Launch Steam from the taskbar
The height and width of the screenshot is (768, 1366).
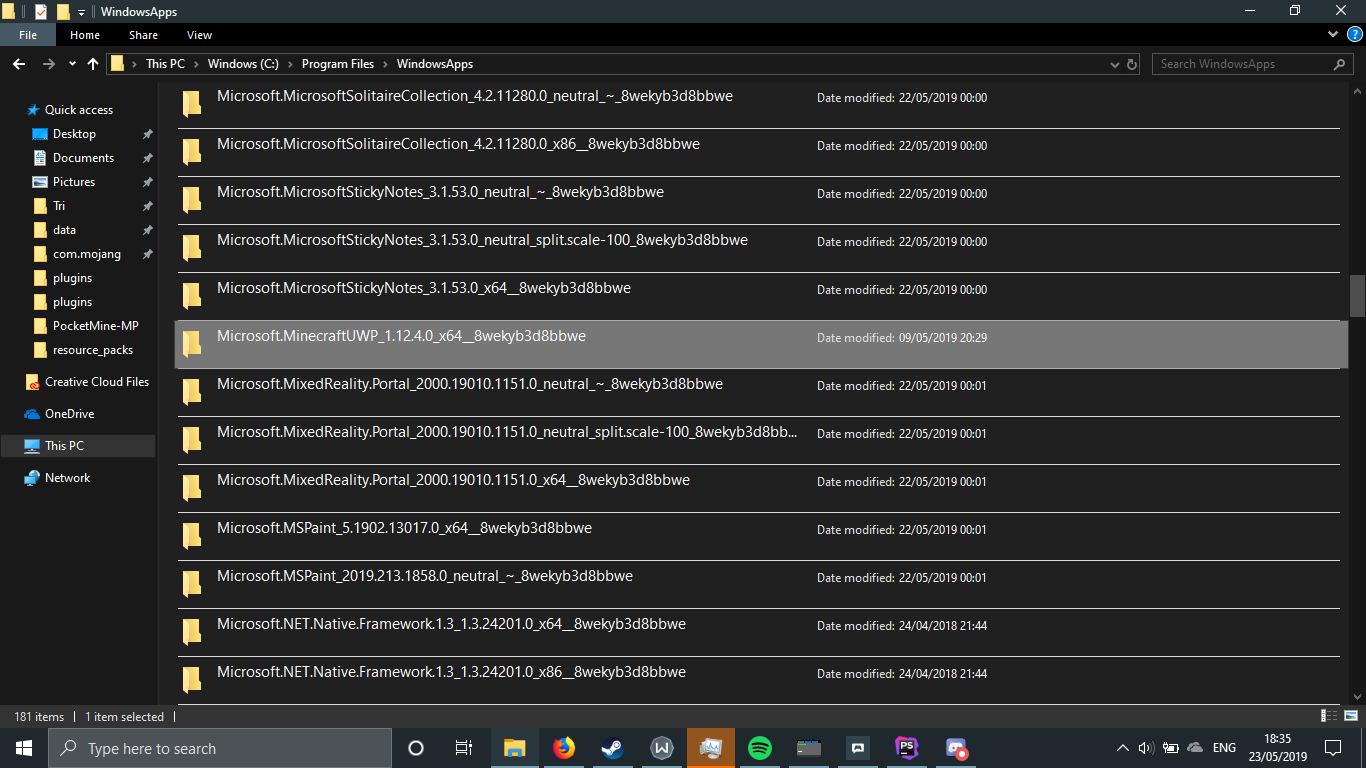[x=613, y=748]
